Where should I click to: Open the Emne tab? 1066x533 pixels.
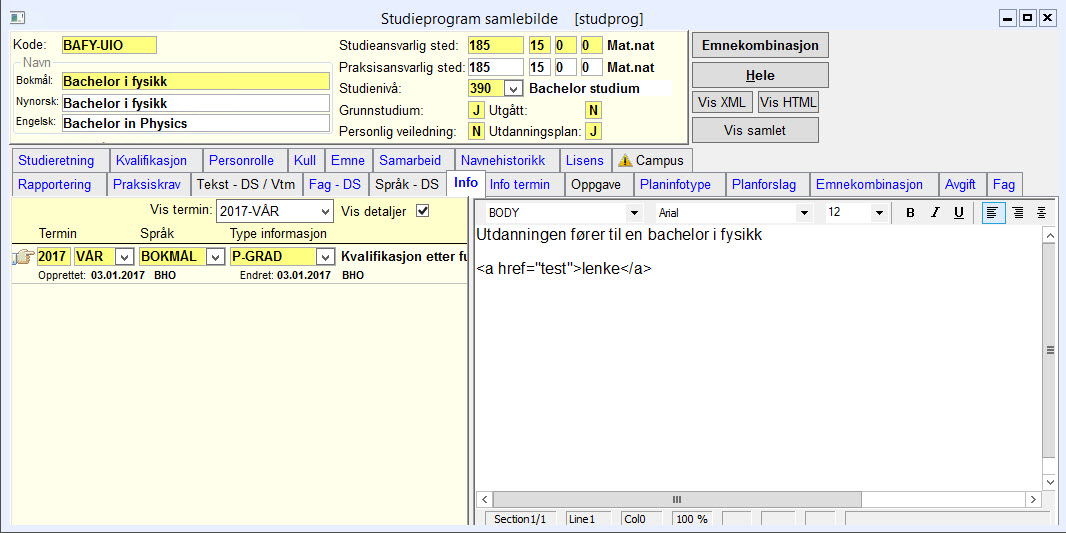click(x=349, y=161)
